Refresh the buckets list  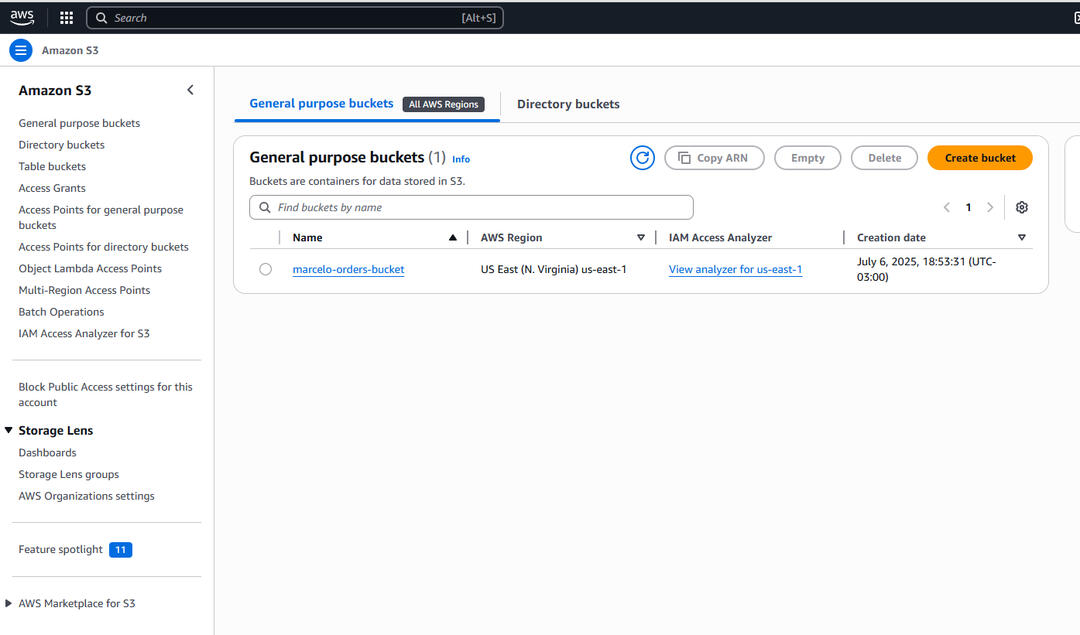(x=642, y=158)
